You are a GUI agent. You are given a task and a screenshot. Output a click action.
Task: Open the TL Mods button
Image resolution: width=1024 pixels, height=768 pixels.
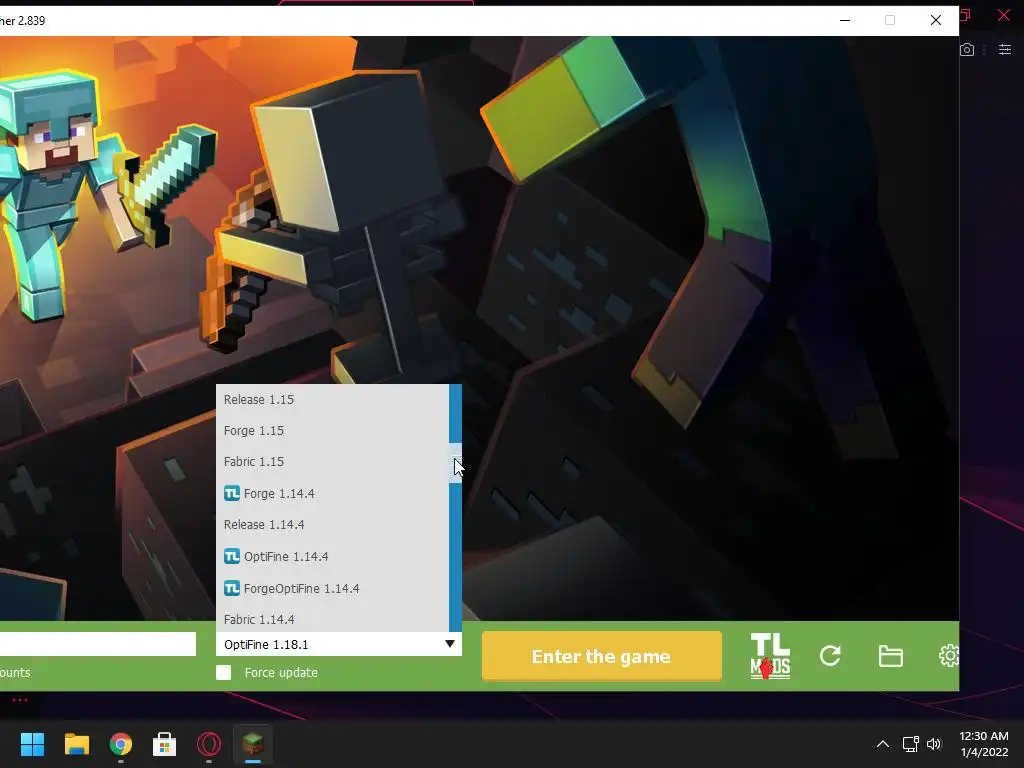tap(770, 656)
